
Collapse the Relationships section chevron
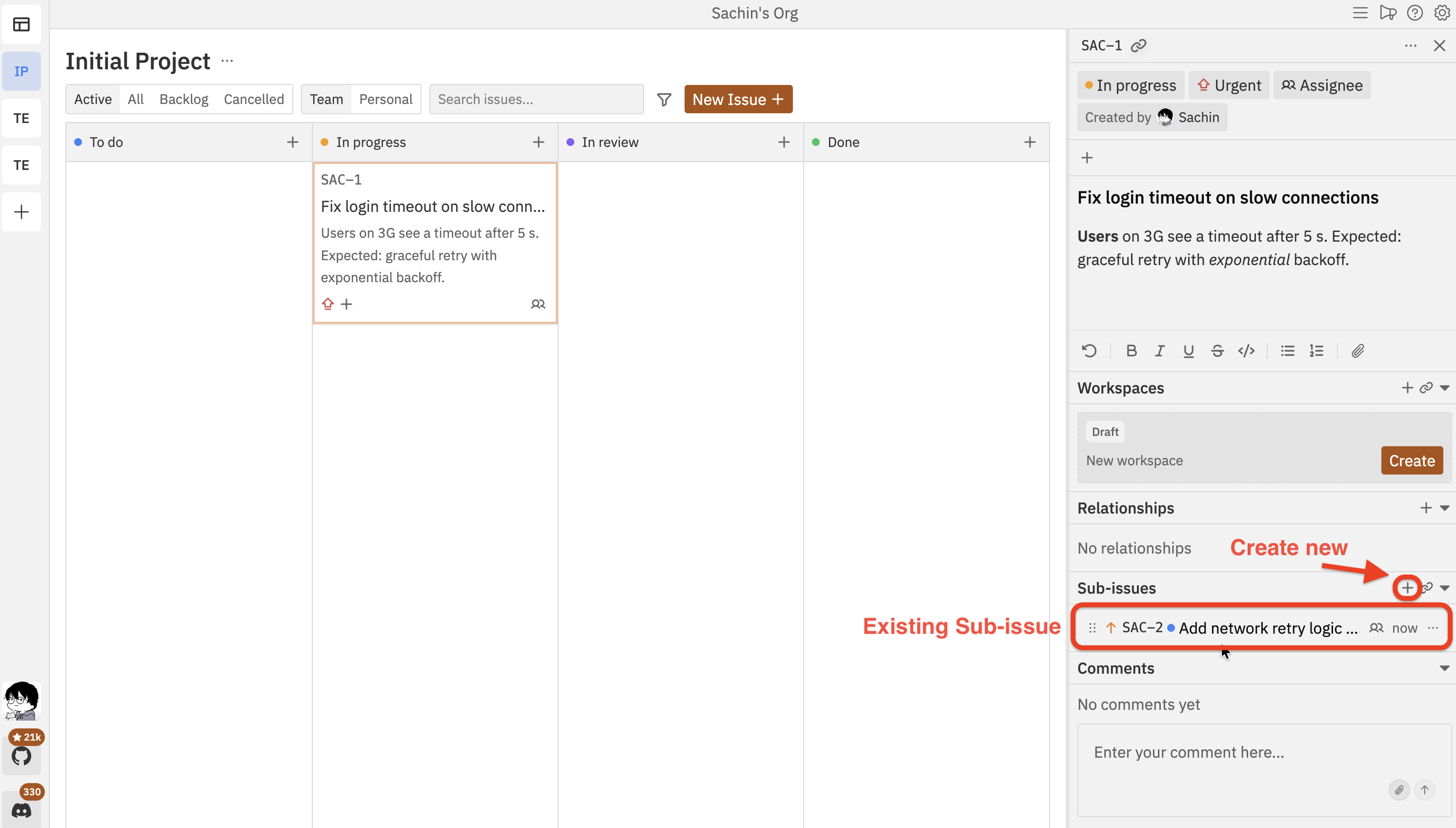point(1444,508)
